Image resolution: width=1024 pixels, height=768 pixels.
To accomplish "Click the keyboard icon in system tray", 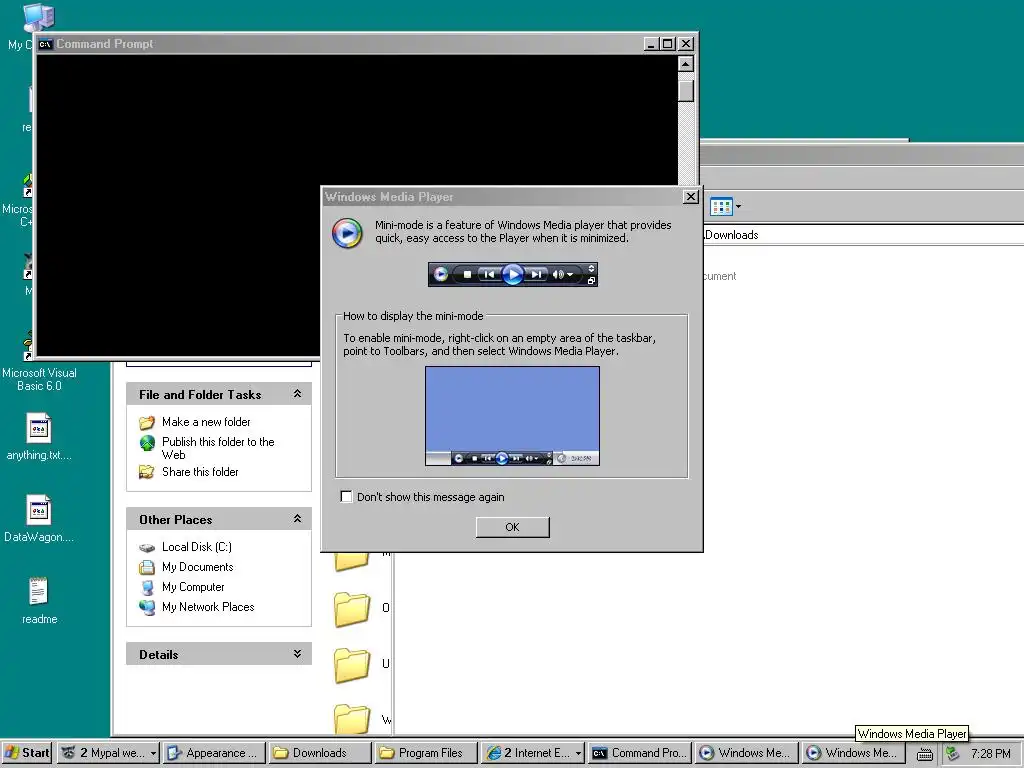I will 925,754.
